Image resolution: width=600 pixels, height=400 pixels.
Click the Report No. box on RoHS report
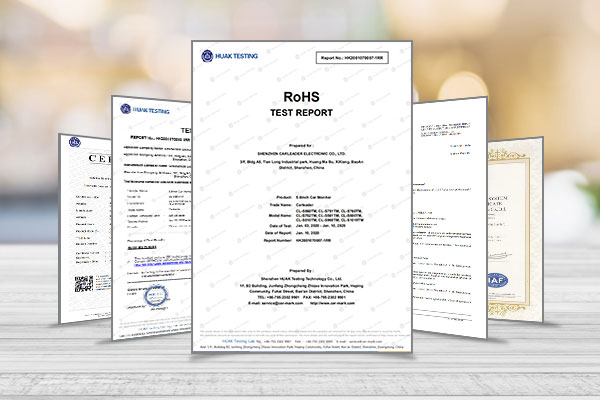pyautogui.click(x=352, y=58)
